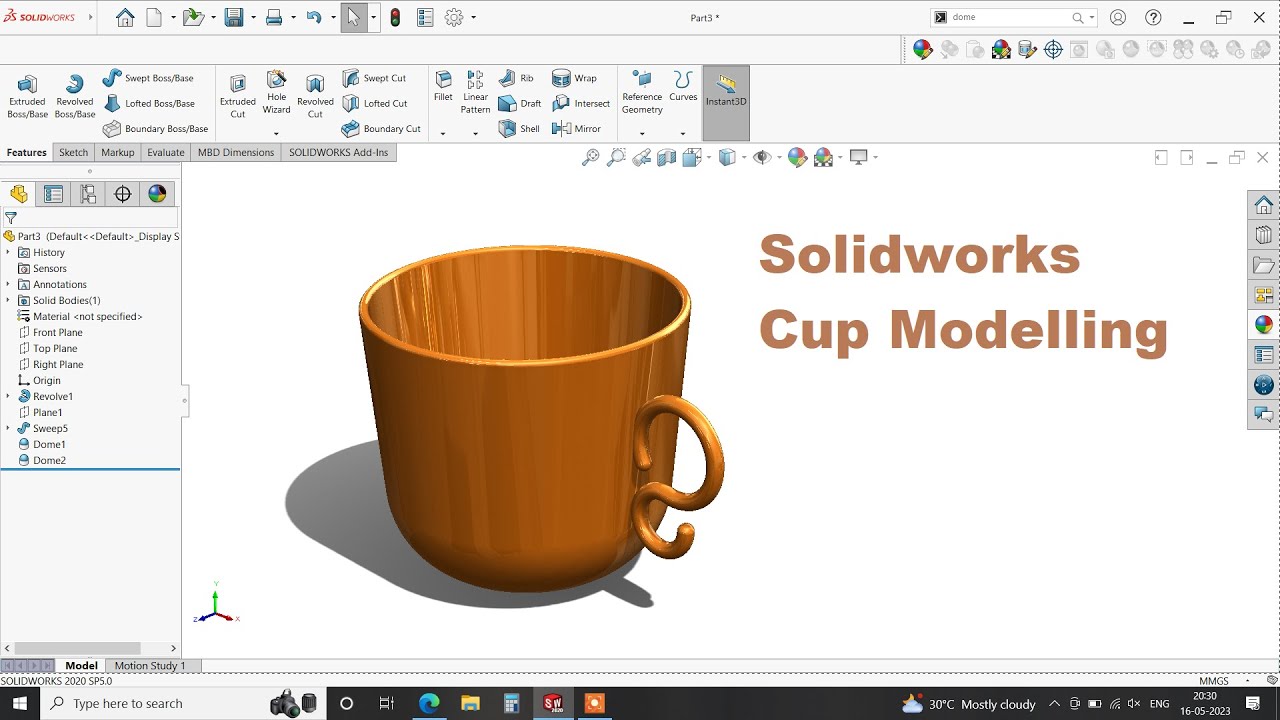Open the Reference Geometry dropdown arrow
1280x720 pixels.
pos(642,133)
